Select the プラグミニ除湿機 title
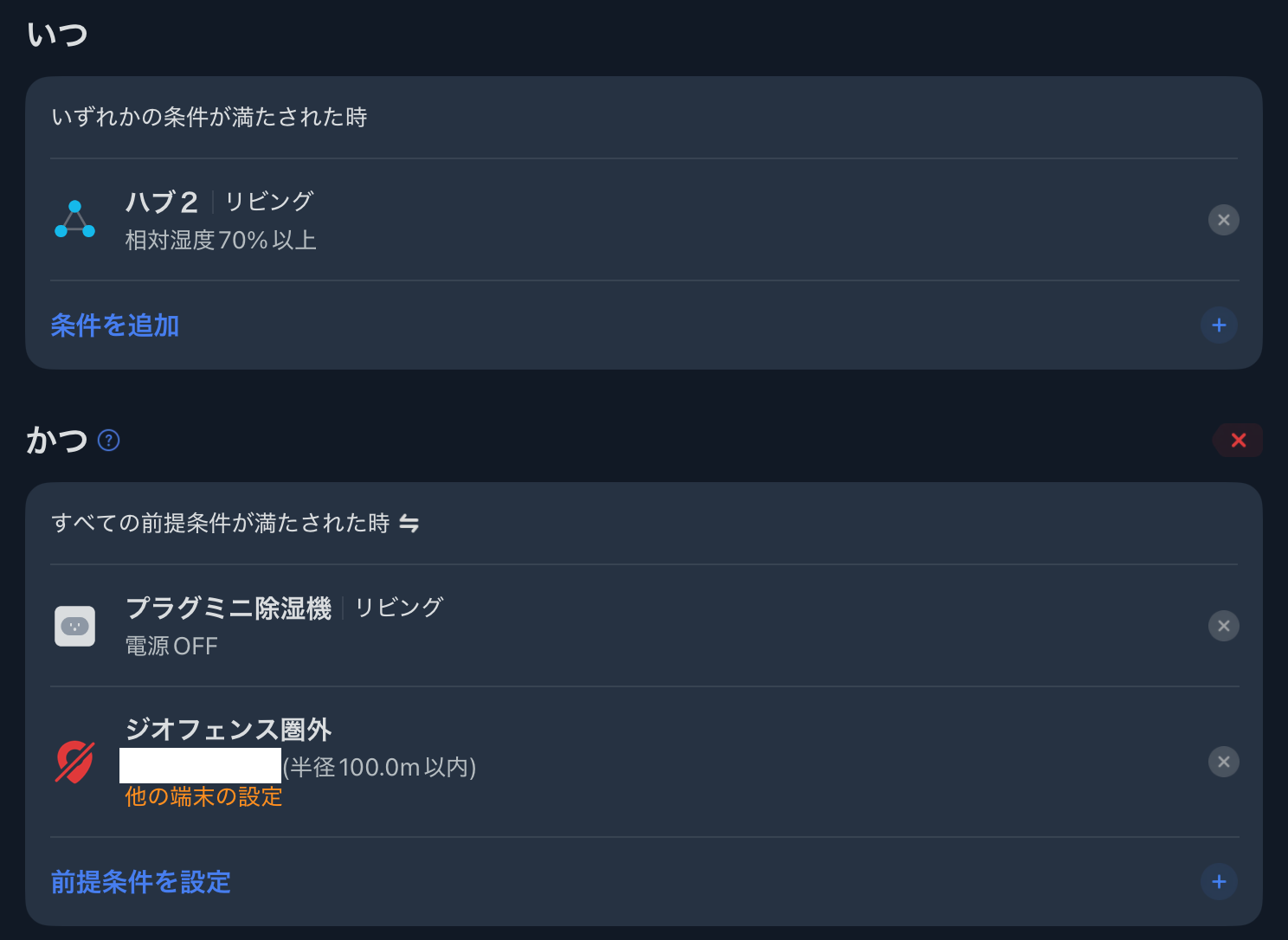 [229, 608]
